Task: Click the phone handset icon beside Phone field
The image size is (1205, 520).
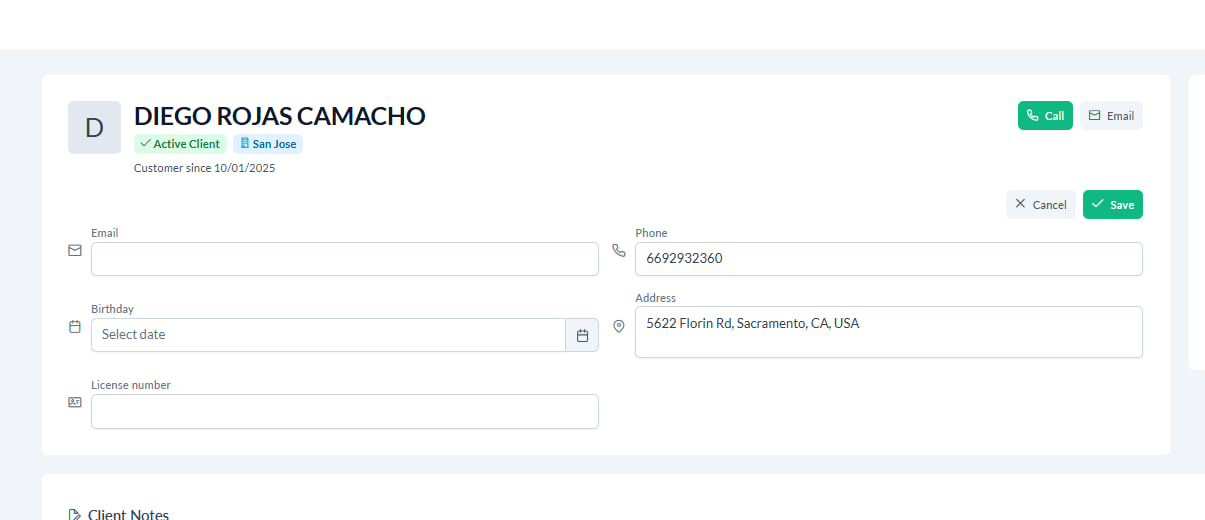Action: point(619,250)
